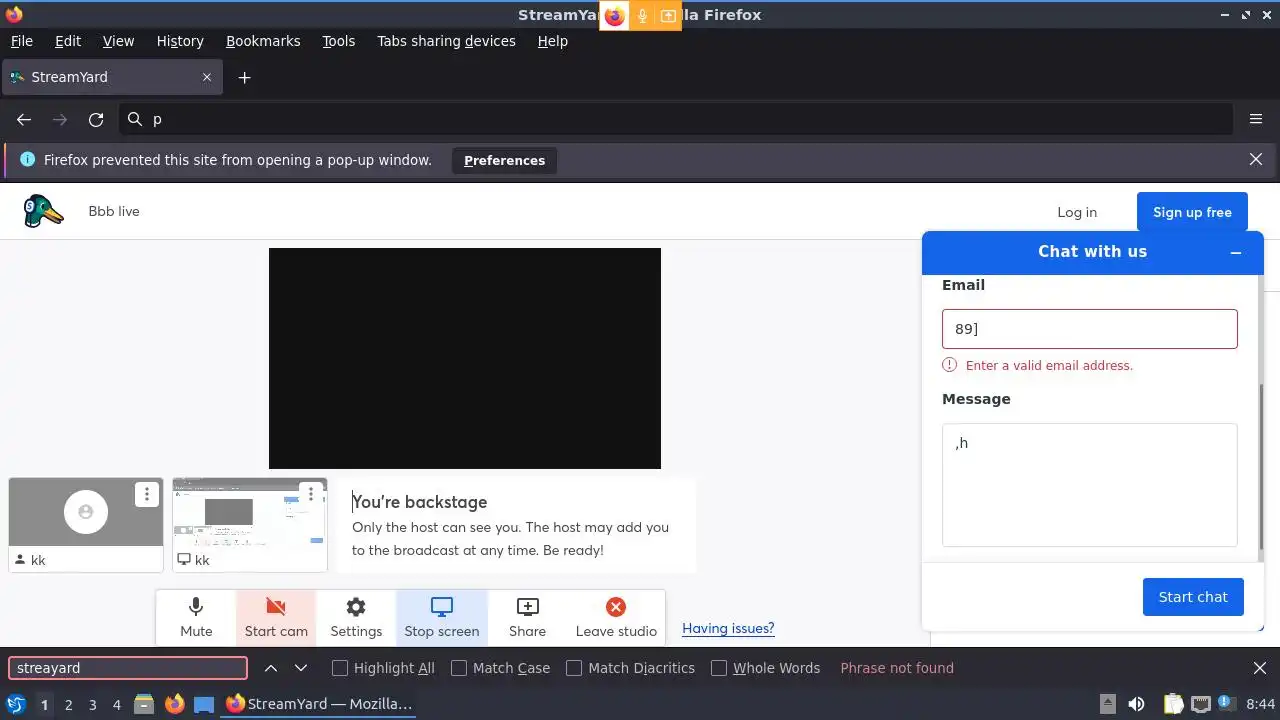Click the Mute microphone button
Screen dimensions: 1280x720
point(196,617)
